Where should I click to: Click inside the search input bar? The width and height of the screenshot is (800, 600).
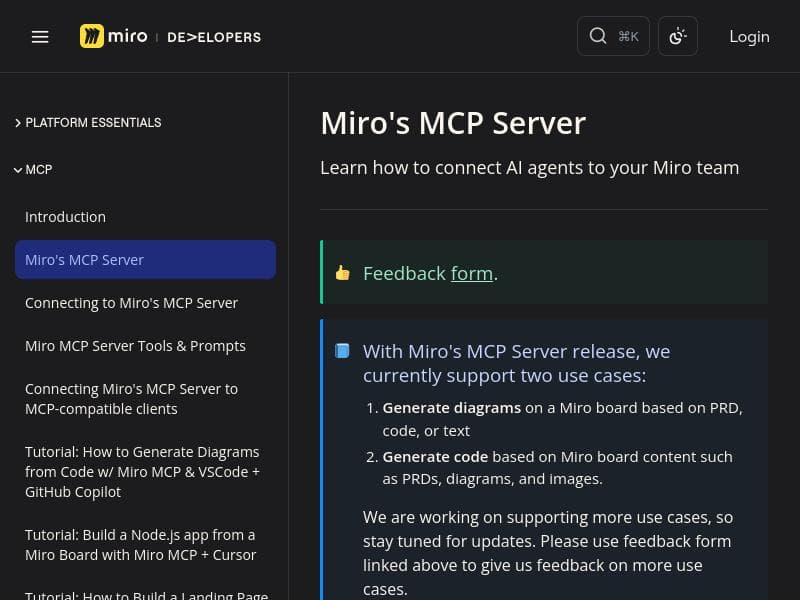(613, 36)
